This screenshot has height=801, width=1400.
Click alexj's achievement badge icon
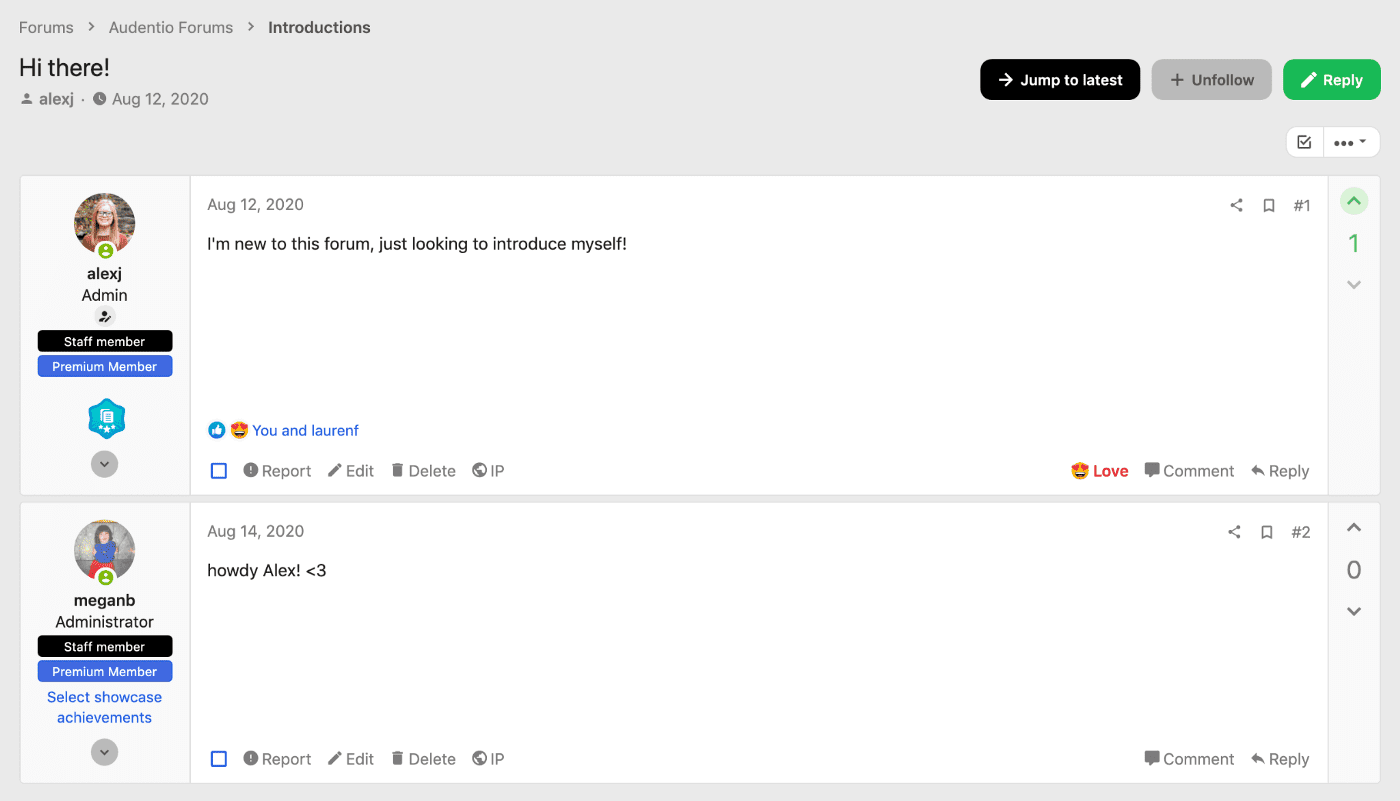click(x=106, y=419)
